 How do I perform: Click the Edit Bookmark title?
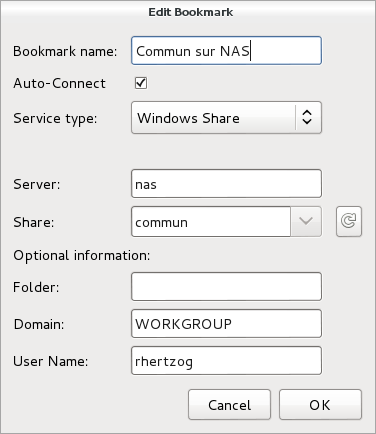(x=191, y=12)
